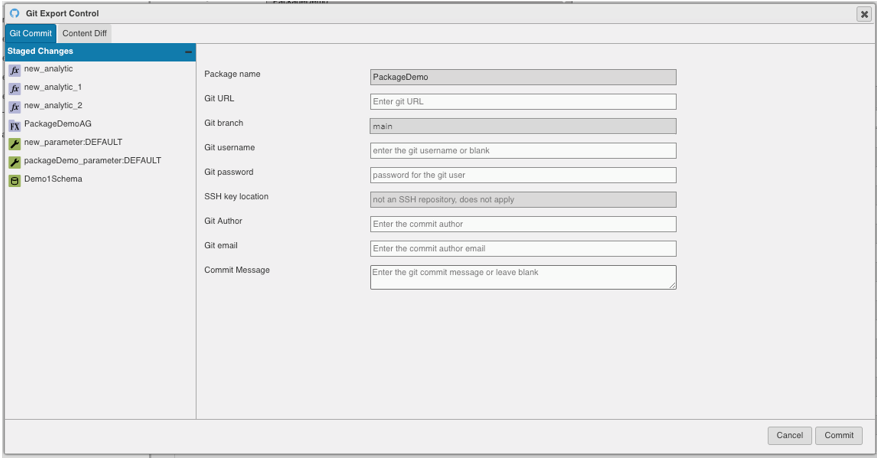The width and height of the screenshot is (877, 460).
Task: Focus the Commit Message text area
Action: tap(523, 277)
